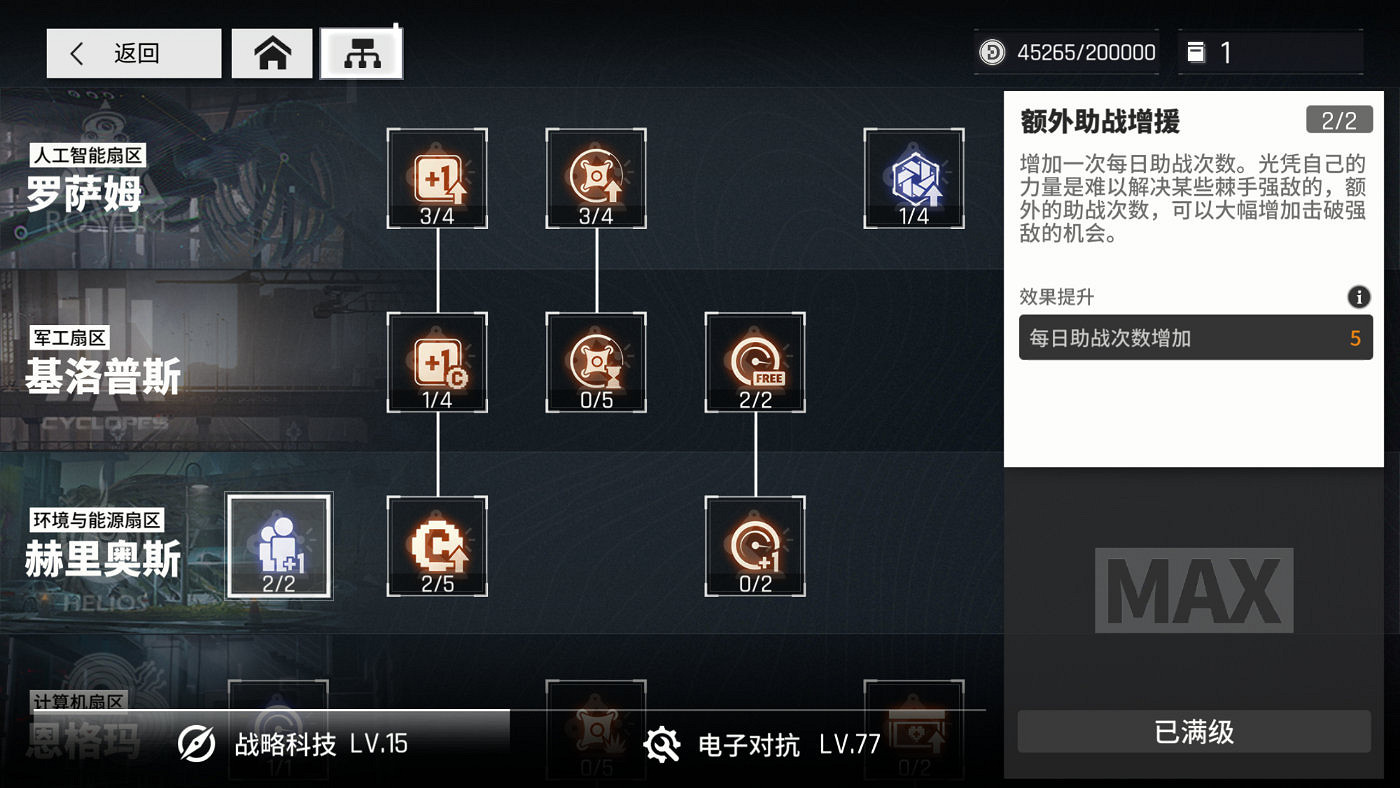Open the tech tree hierarchy view icon
This screenshot has height=788, width=1400.
(x=361, y=53)
